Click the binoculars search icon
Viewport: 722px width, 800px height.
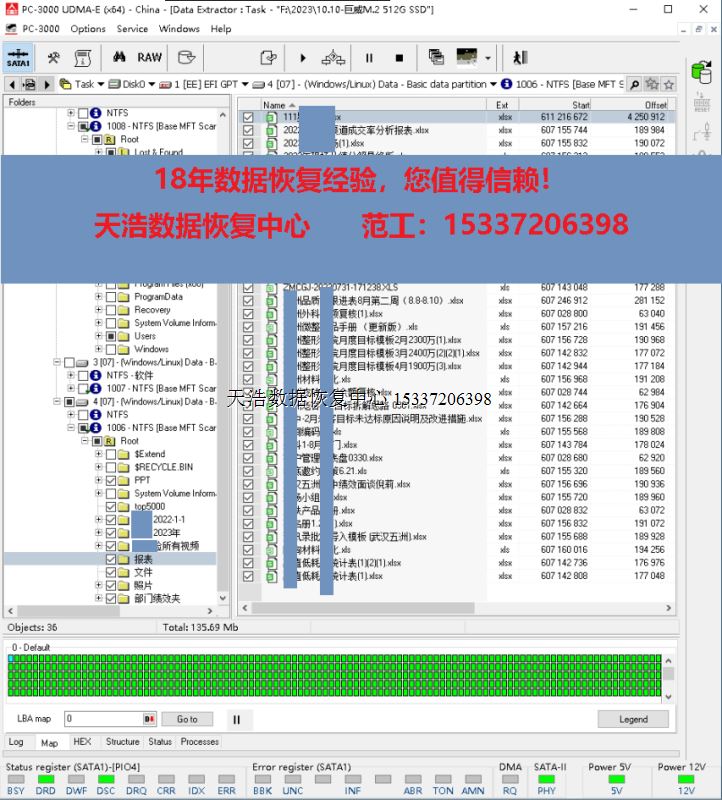[119, 57]
